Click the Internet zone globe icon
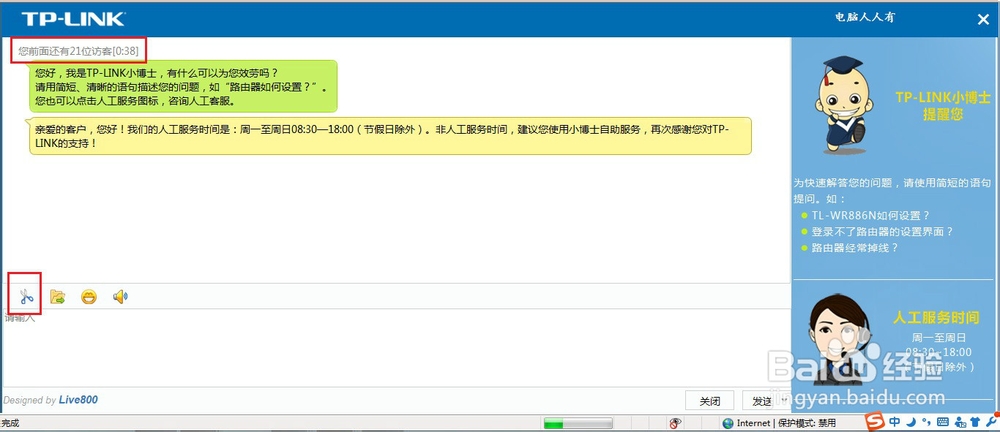This screenshot has height=432, width=1000. pos(728,423)
